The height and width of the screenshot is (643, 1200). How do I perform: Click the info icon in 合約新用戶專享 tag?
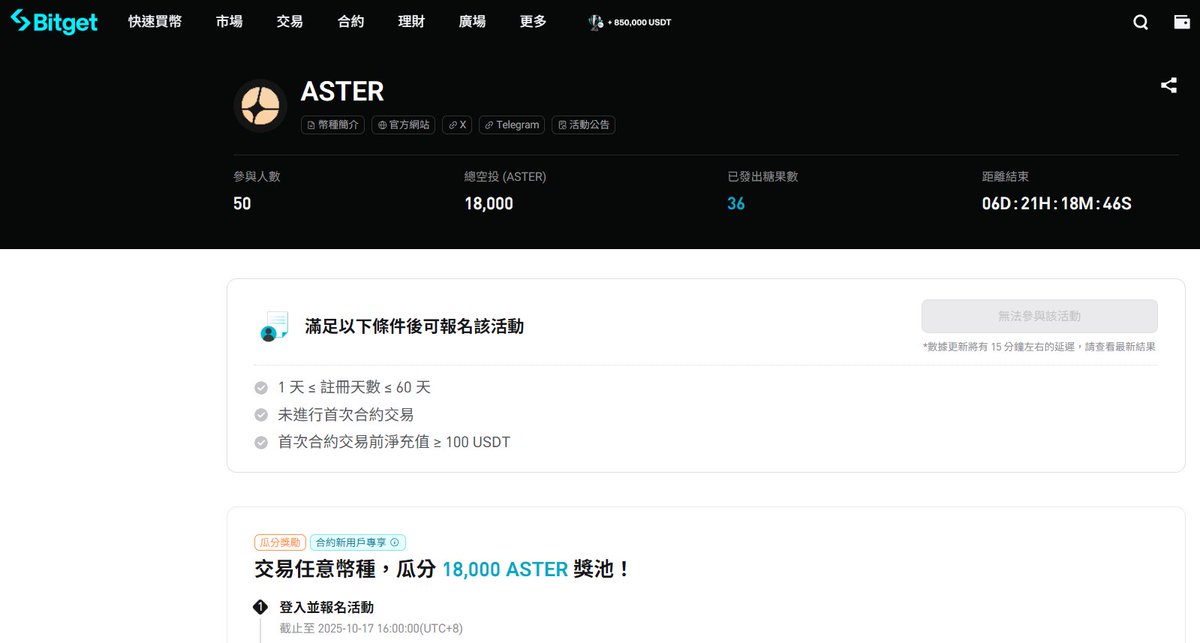[x=395, y=542]
